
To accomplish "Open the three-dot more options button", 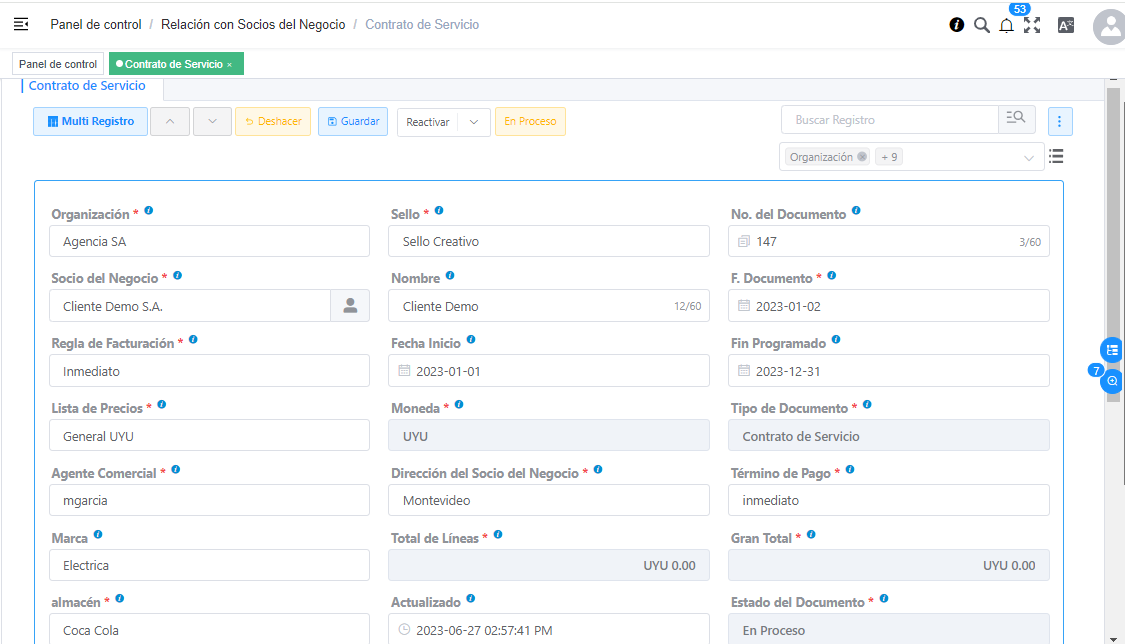I will 1060,122.
